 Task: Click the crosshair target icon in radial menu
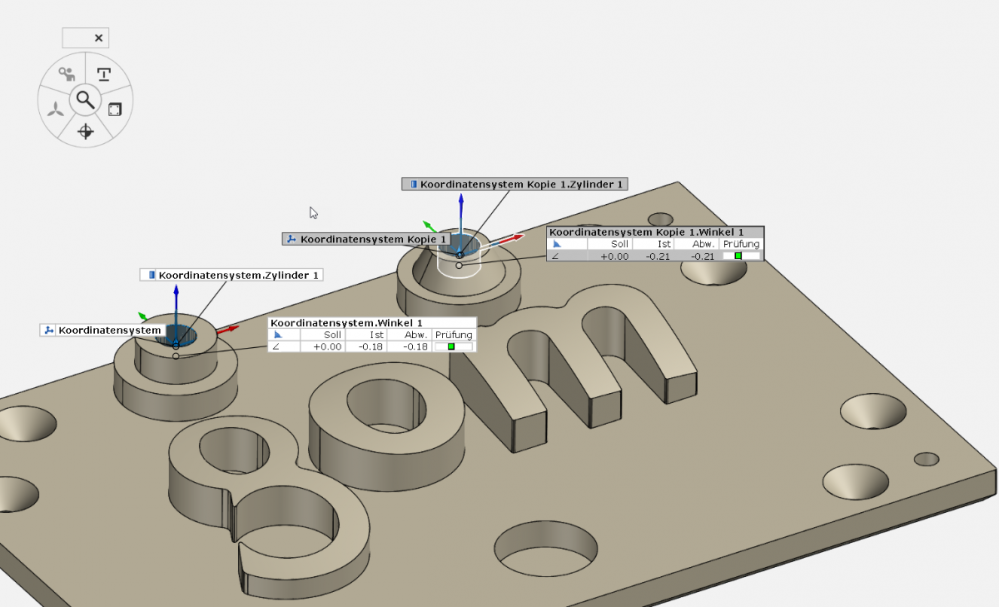pyautogui.click(x=85, y=131)
